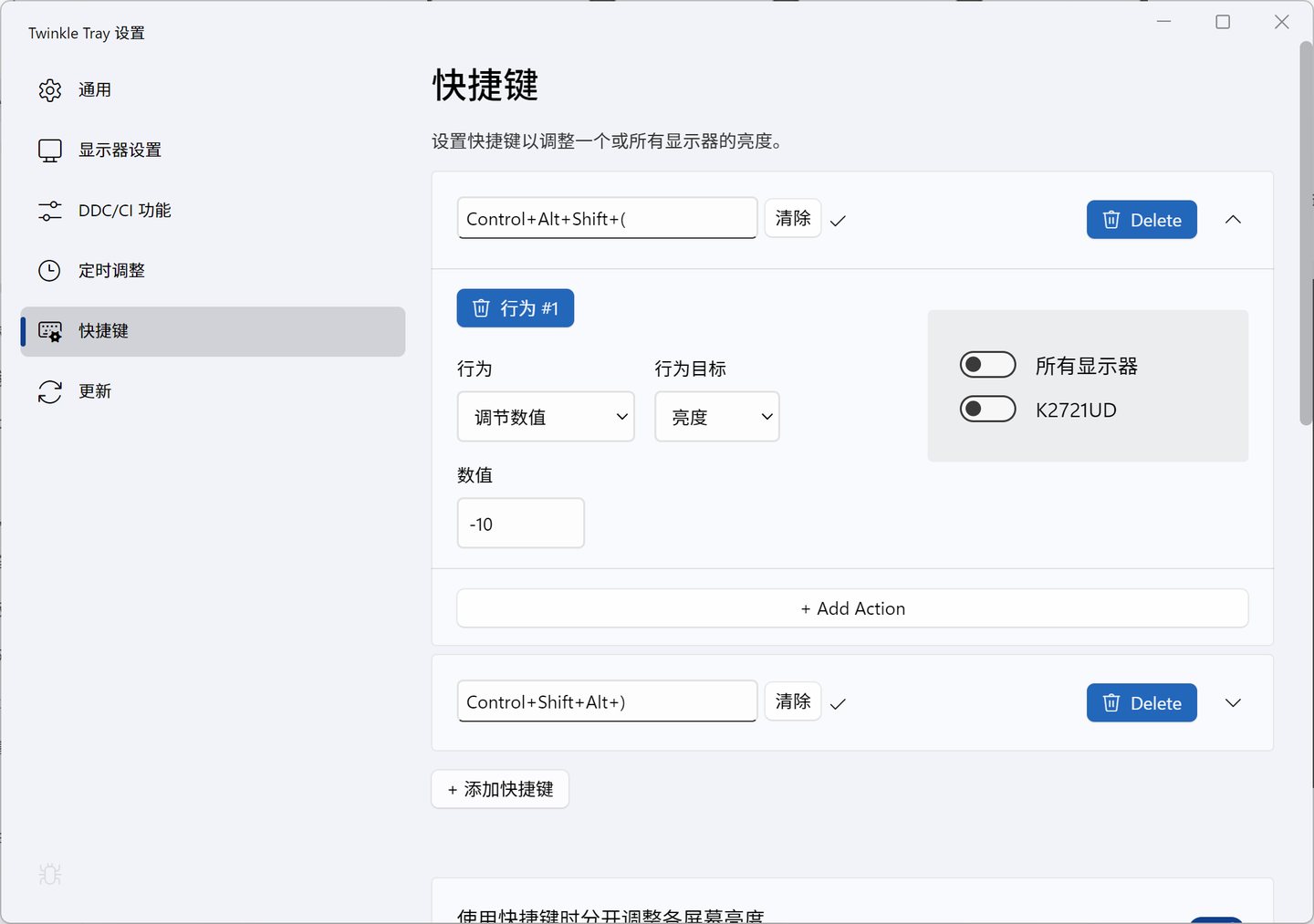1314x924 pixels.
Task: Click the 定时调整 clock icon
Action: pos(50,270)
